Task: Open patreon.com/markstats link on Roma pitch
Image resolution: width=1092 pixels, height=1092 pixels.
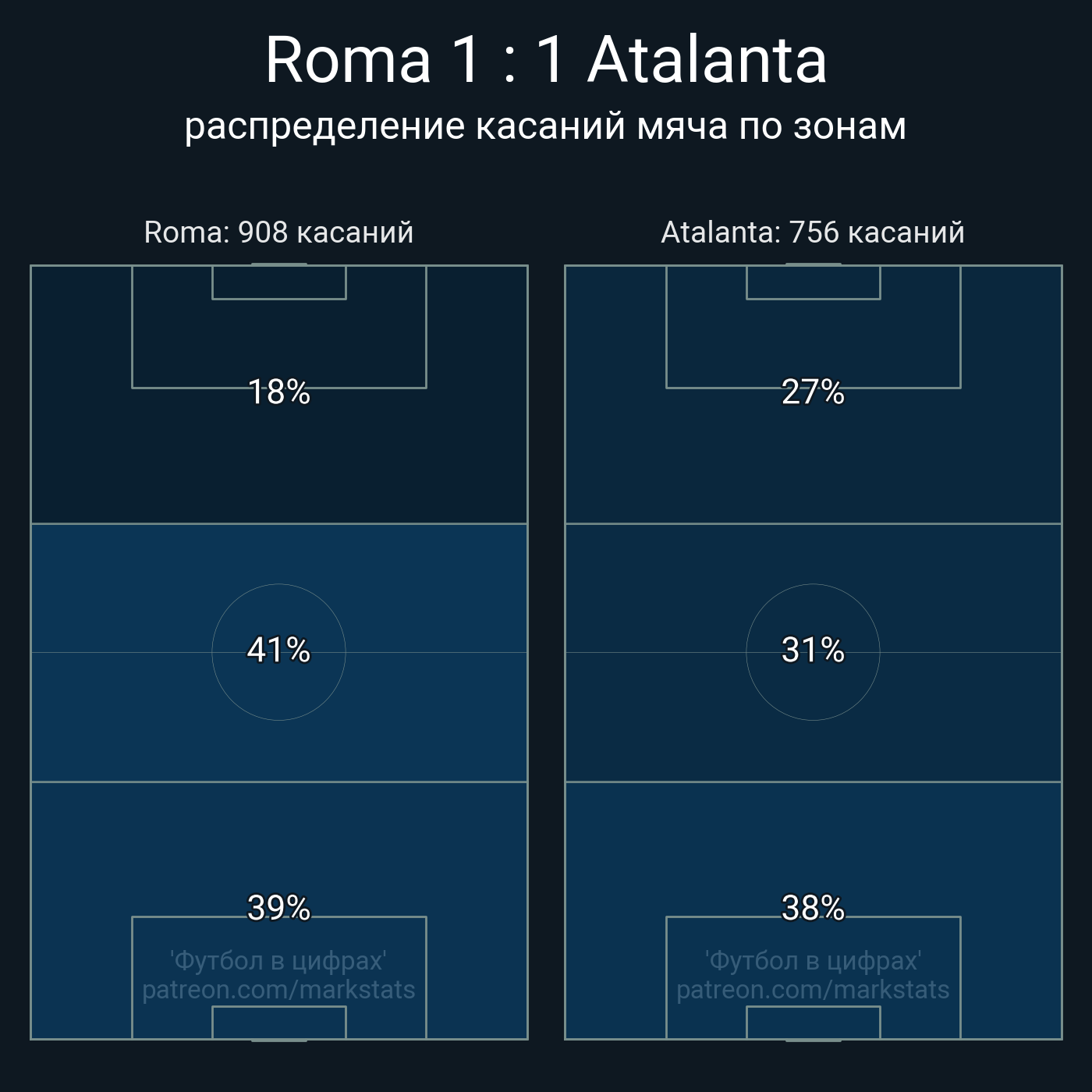Action: [x=278, y=990]
